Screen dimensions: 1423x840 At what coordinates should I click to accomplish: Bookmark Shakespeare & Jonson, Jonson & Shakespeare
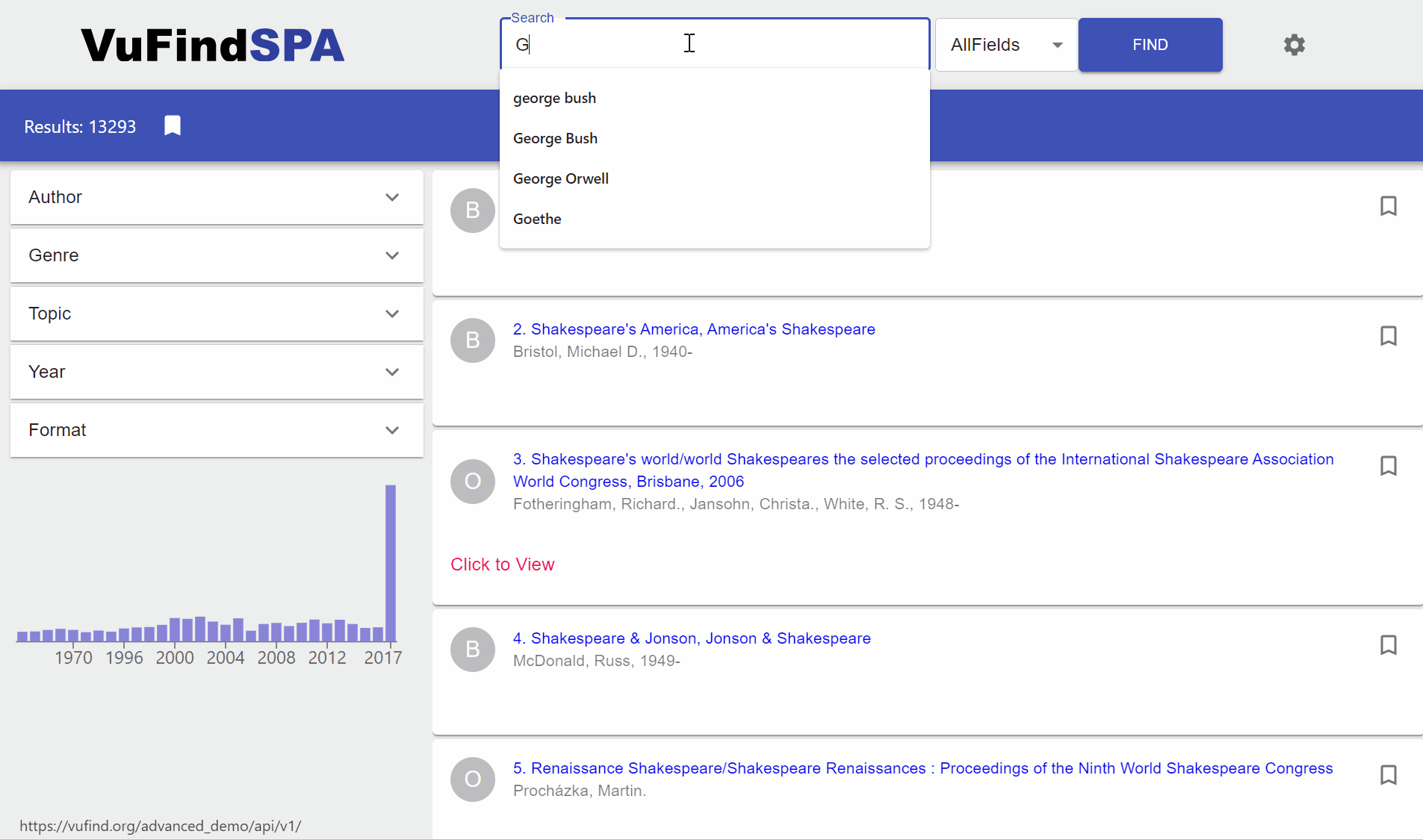(x=1388, y=645)
